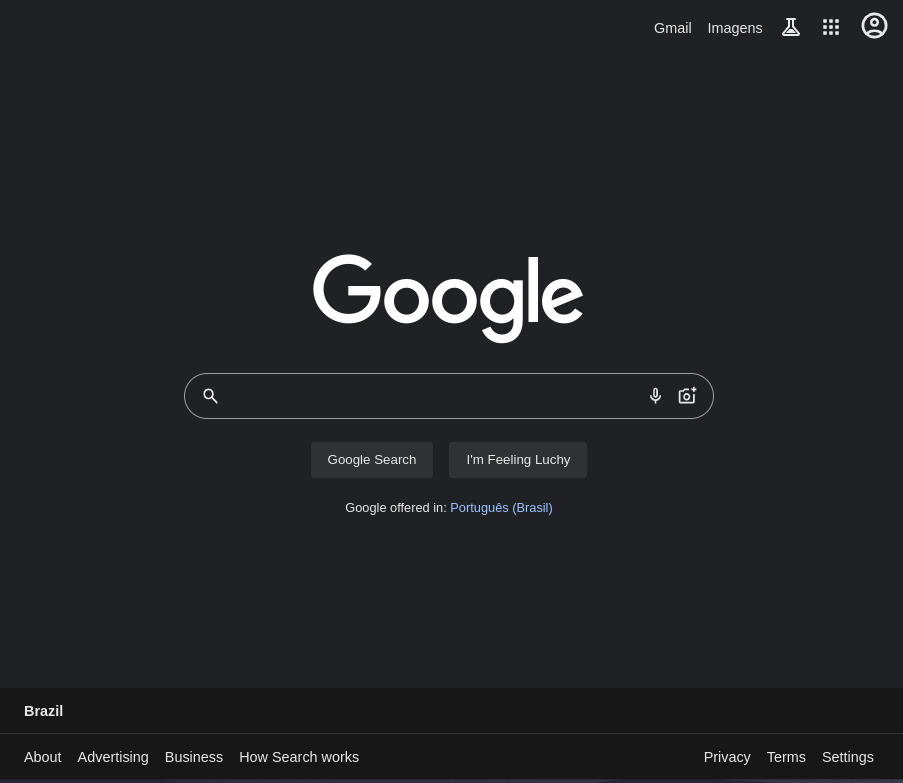Click the magnifying glass search icon

point(210,396)
